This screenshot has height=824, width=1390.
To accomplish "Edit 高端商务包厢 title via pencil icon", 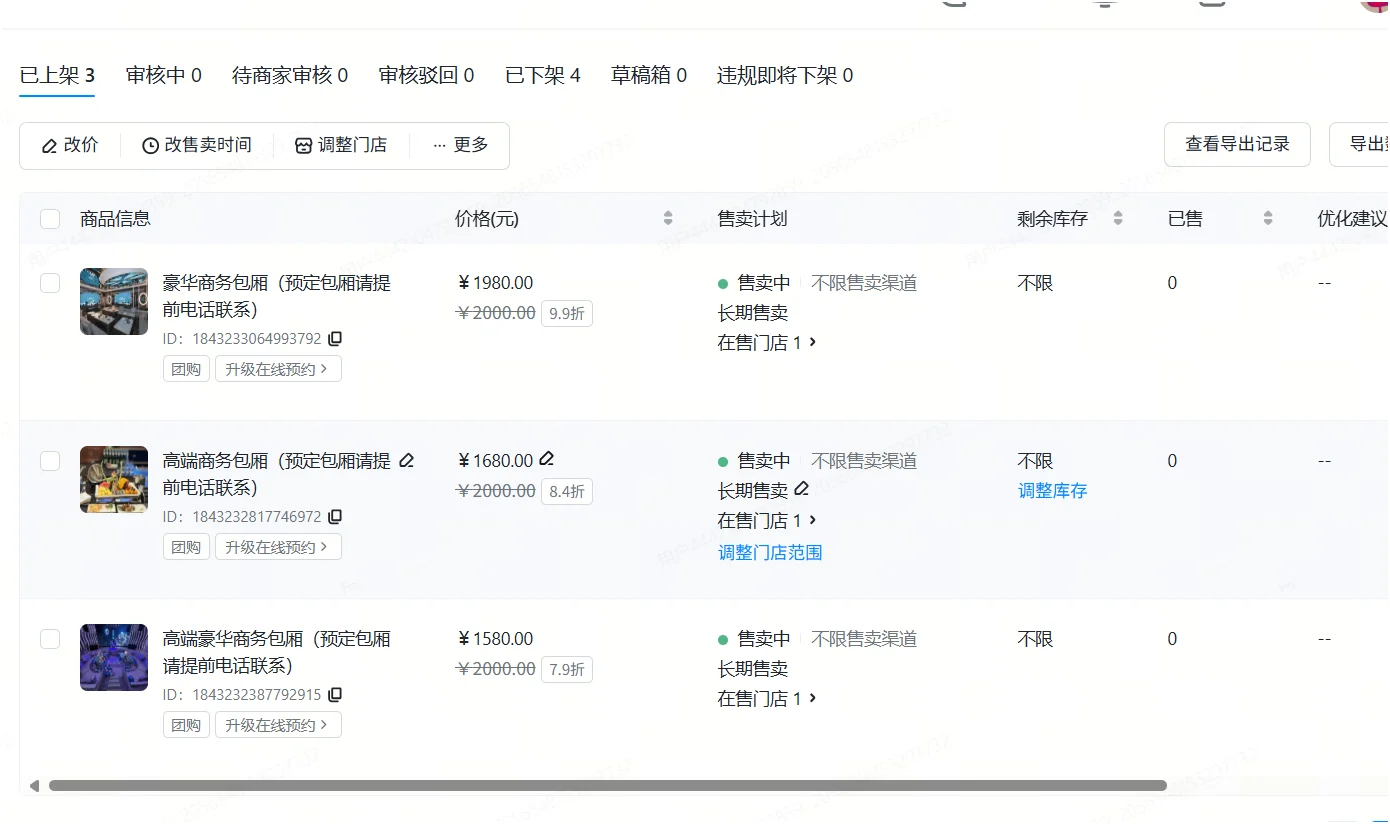I will [x=407, y=459].
